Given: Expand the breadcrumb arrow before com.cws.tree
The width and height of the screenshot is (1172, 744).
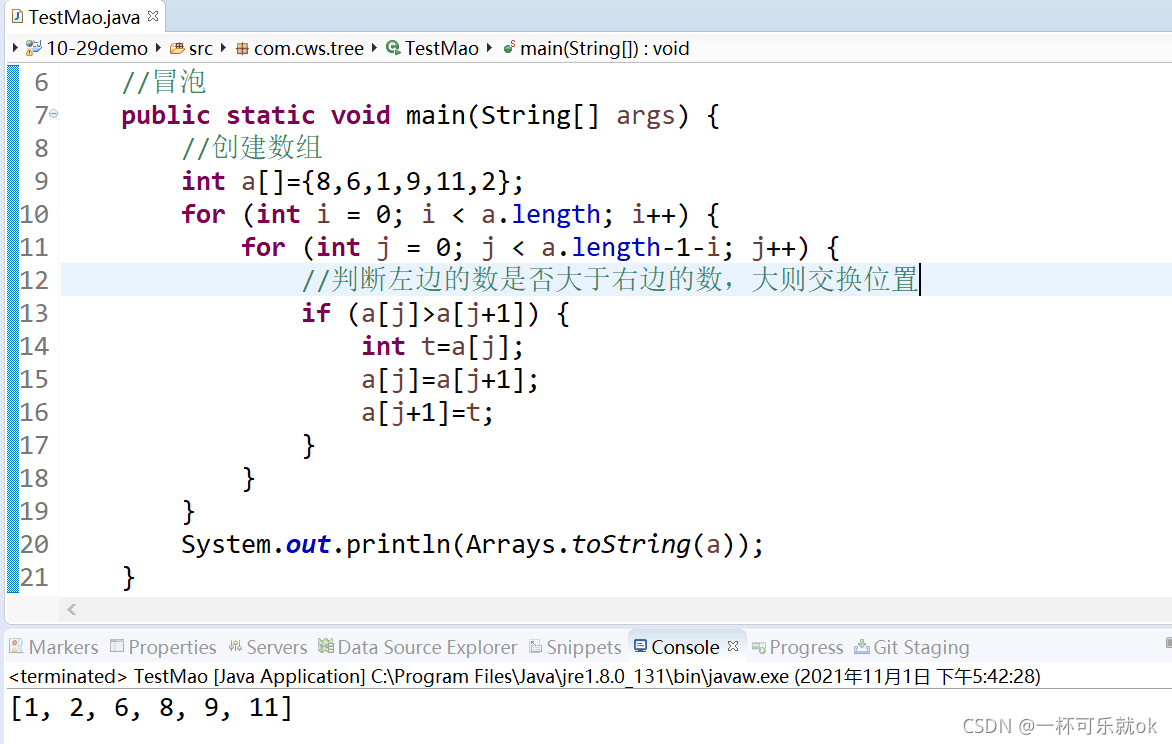Looking at the screenshot, I should (x=223, y=48).
